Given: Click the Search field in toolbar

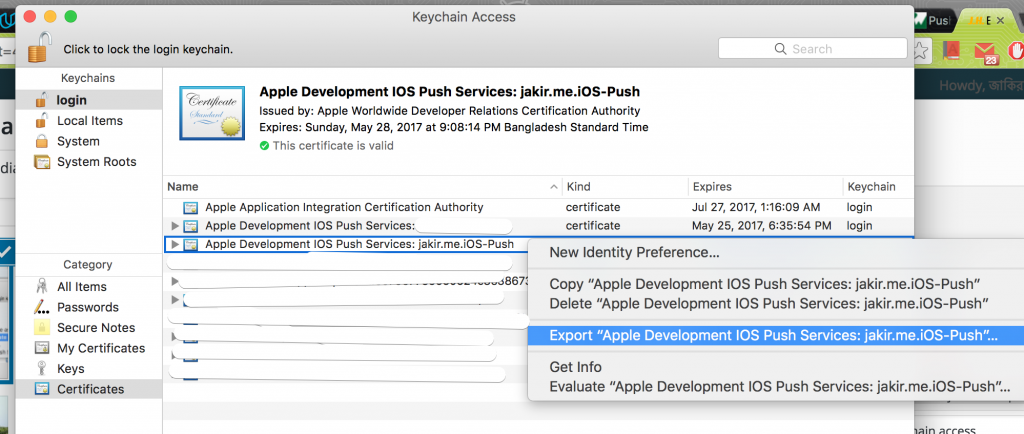Looking at the screenshot, I should pyautogui.click(x=812, y=48).
